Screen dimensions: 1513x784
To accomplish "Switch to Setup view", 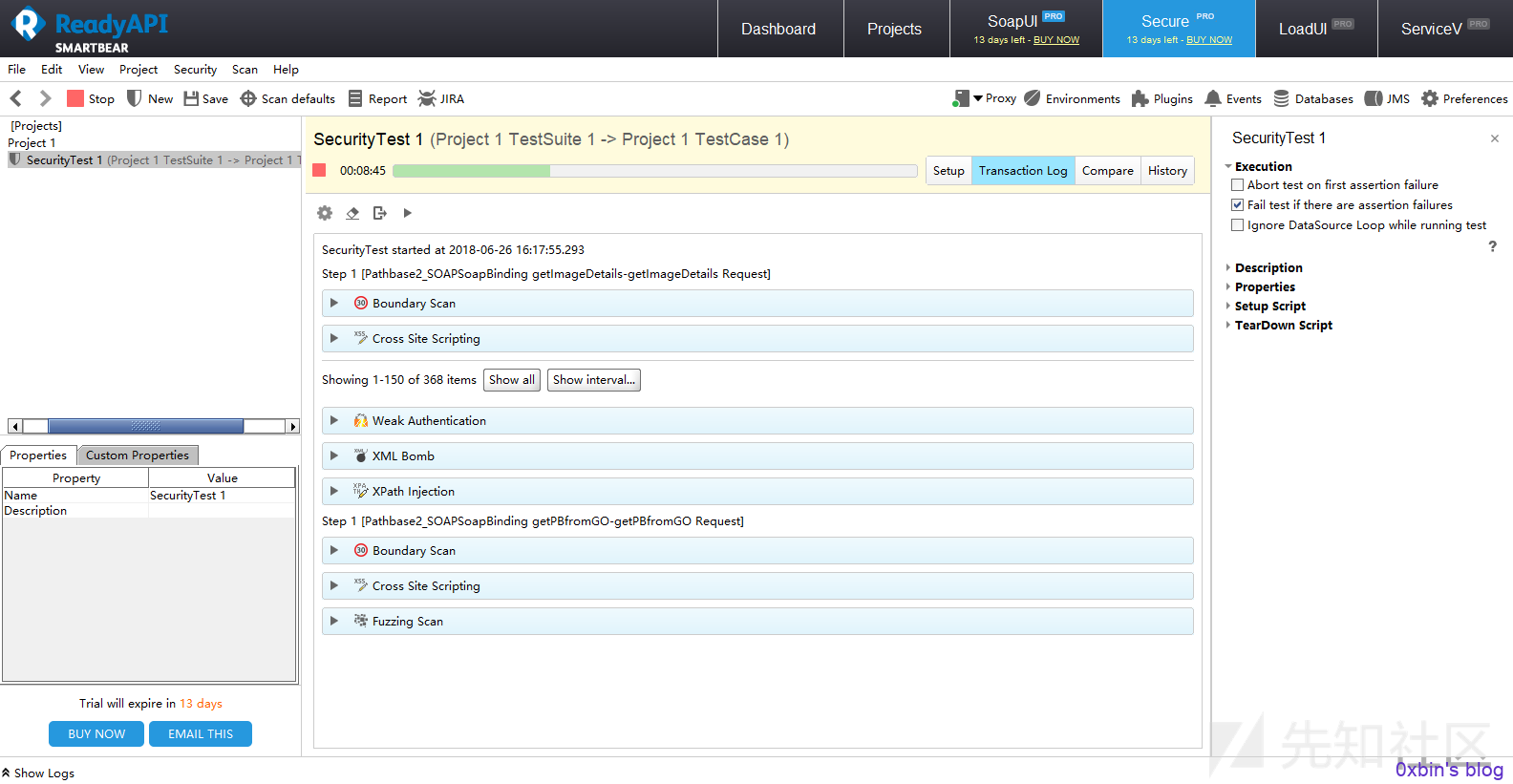I will click(948, 171).
